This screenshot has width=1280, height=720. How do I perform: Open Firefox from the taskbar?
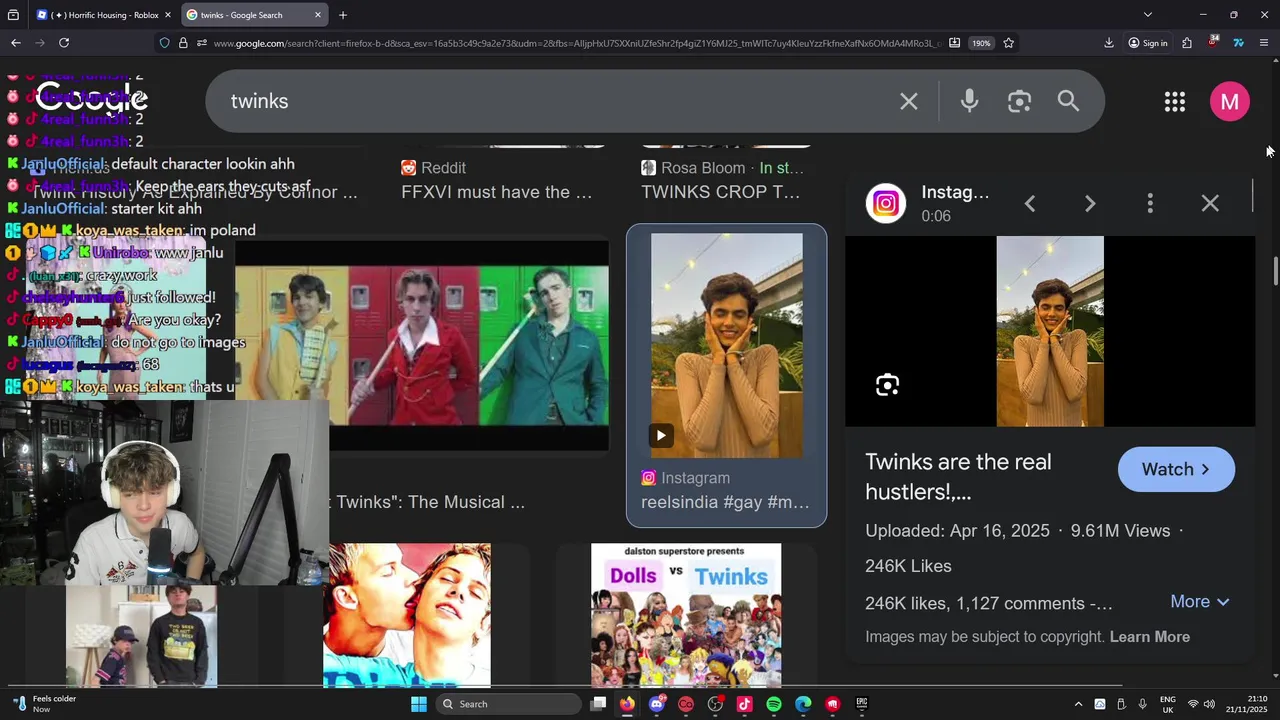[x=627, y=704]
